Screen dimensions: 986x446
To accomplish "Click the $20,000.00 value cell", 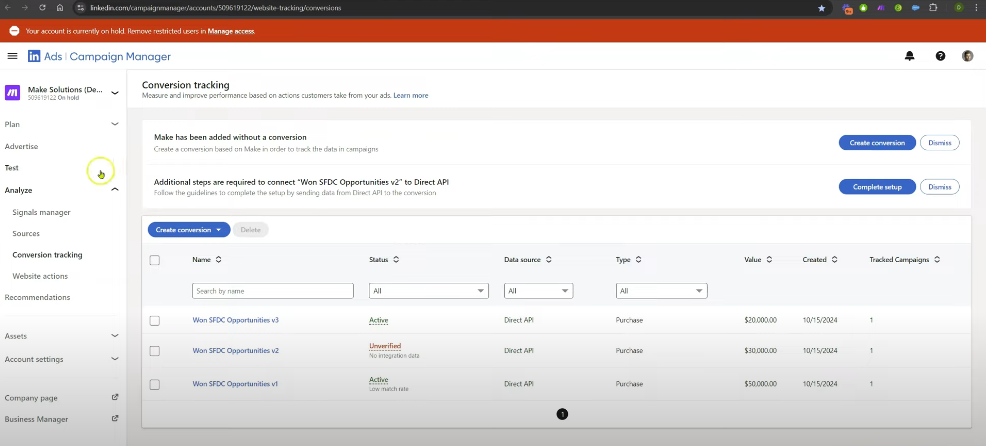I will click(x=760, y=320).
